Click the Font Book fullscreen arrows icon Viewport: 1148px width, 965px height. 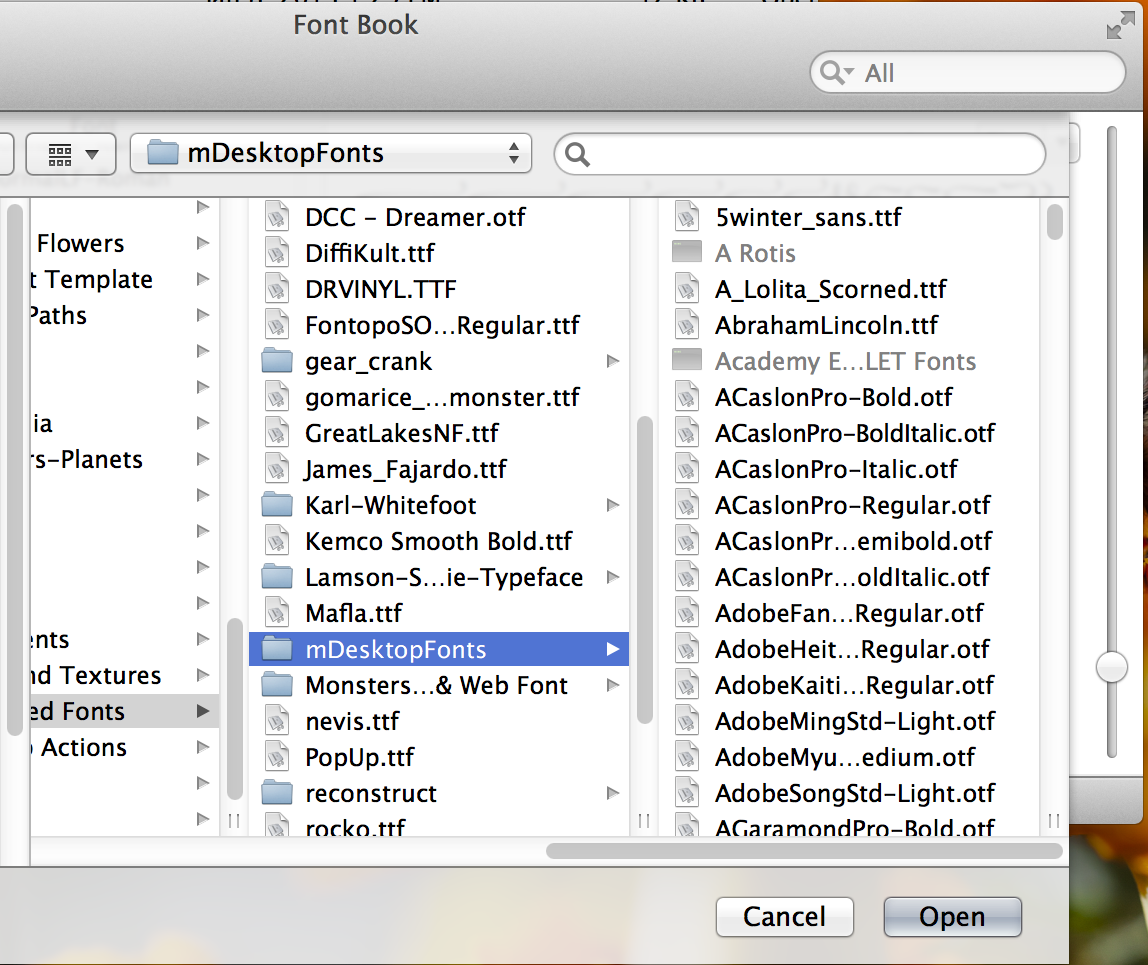1120,25
